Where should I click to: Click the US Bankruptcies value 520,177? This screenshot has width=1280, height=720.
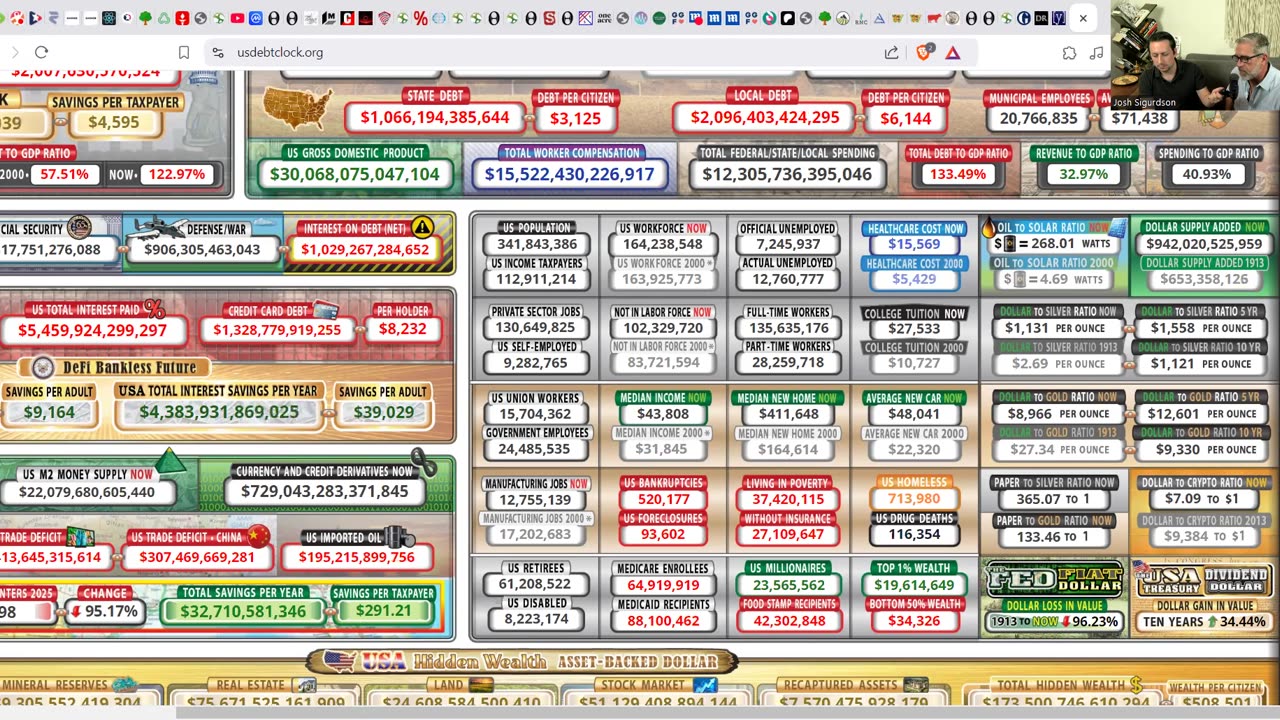[x=662, y=499]
